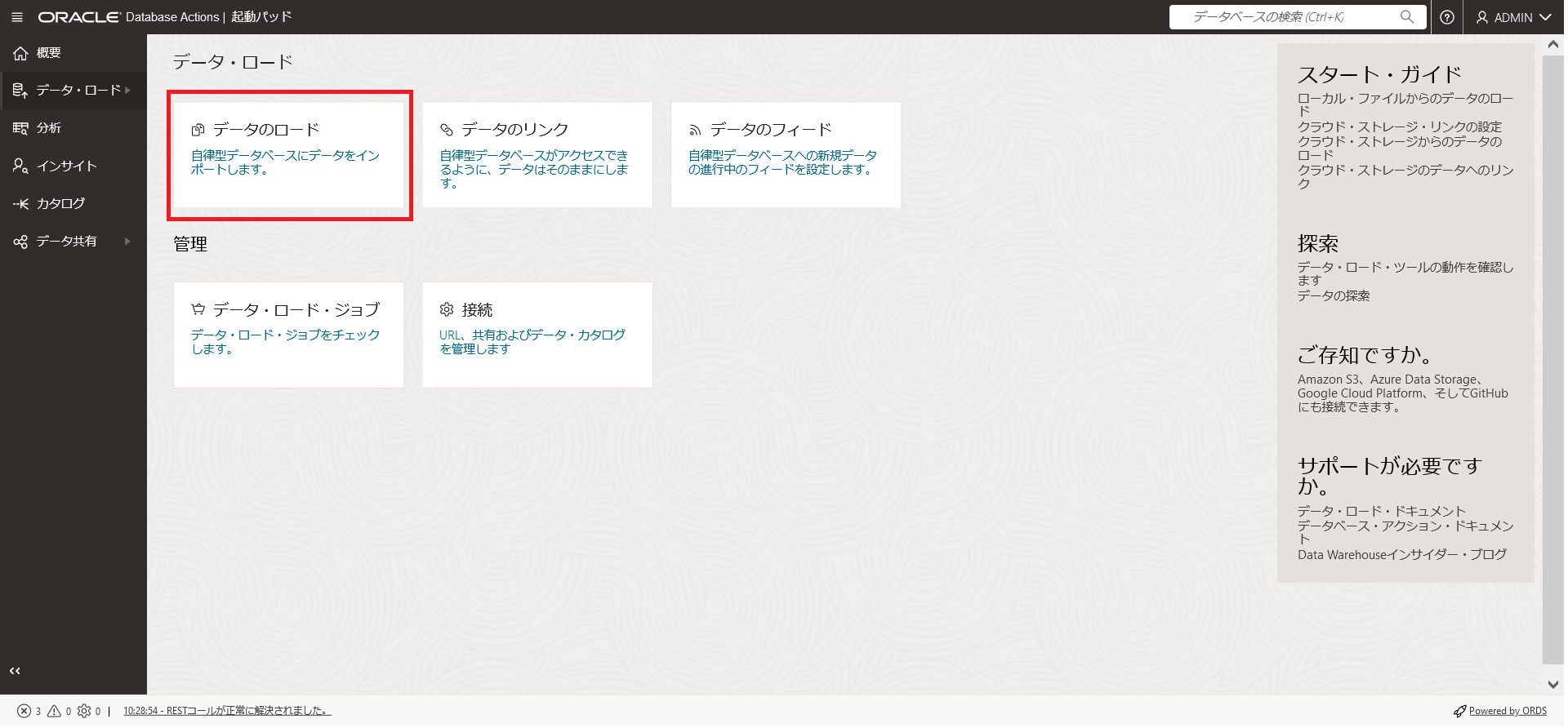The width and height of the screenshot is (1568, 728).
Task: Expand the データ共有 submenu arrow
Action: [x=127, y=242]
